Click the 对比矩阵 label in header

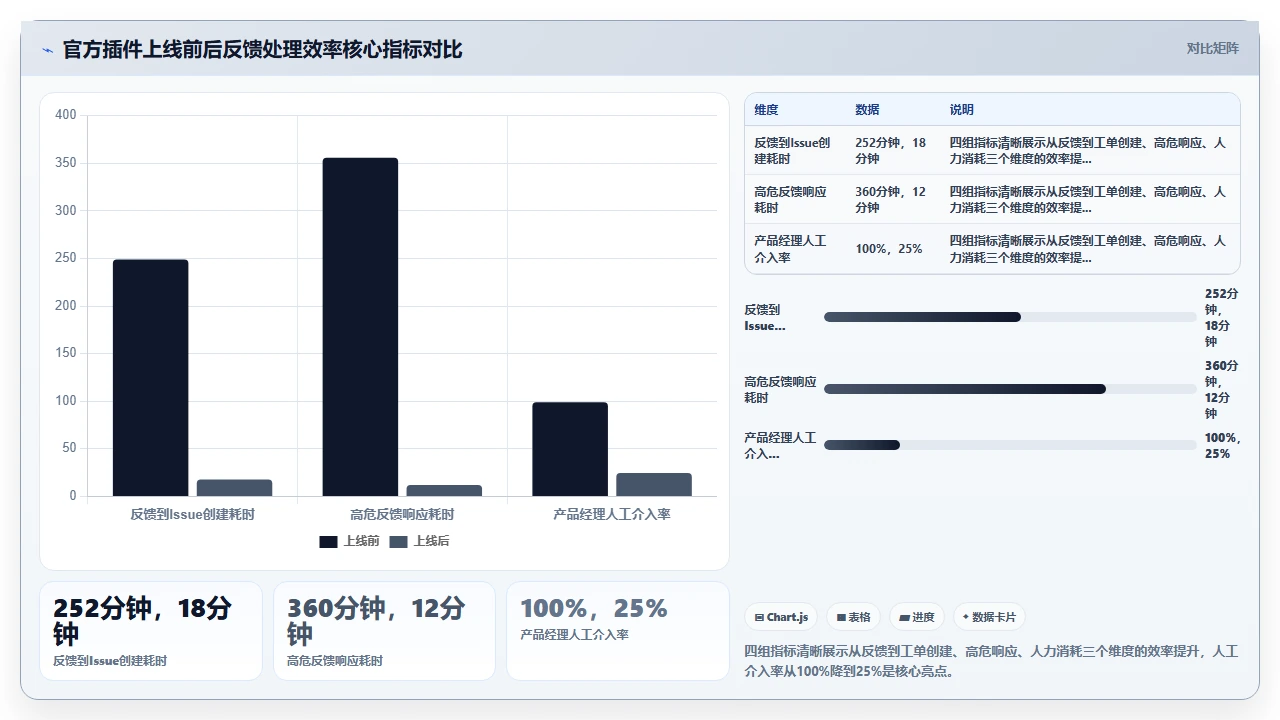coord(1212,48)
